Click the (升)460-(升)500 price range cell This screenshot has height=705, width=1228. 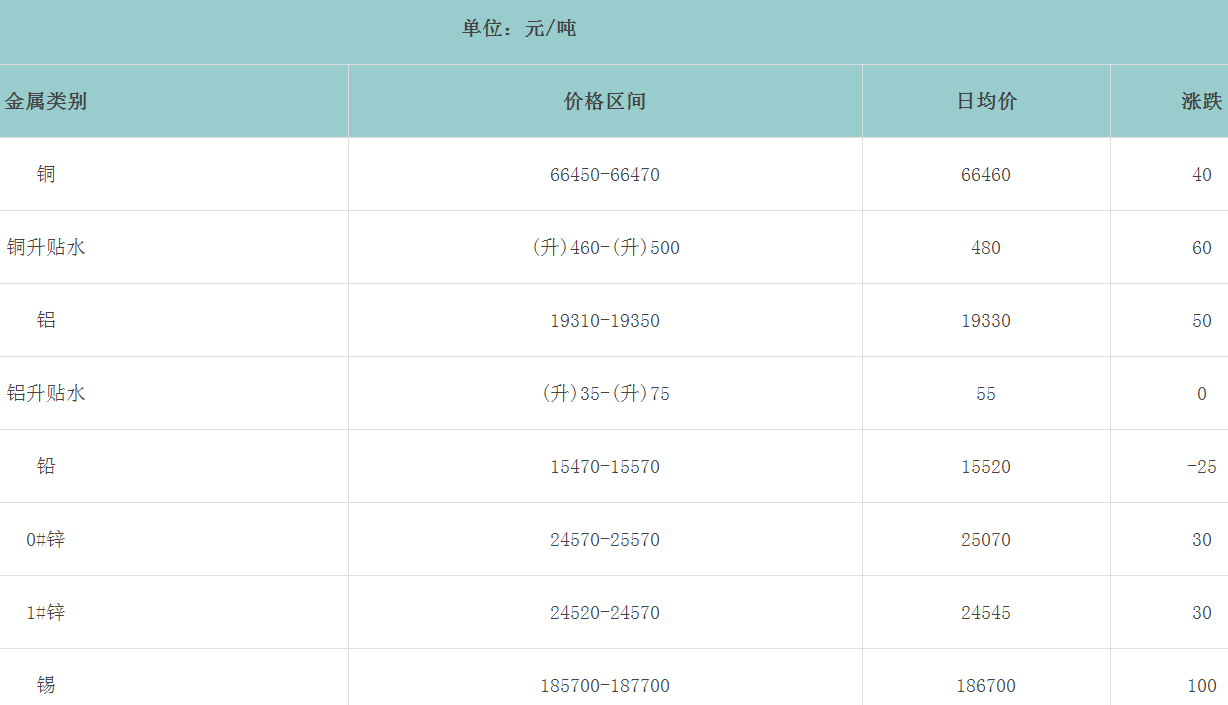pos(604,248)
